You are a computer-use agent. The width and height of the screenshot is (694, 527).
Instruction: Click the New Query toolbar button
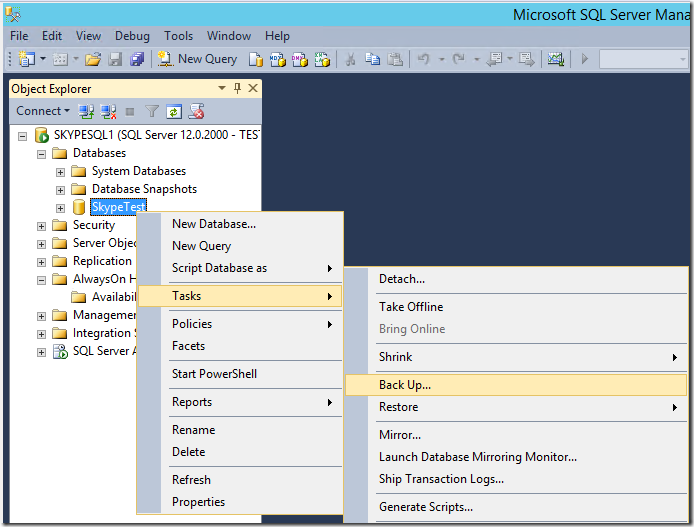tap(197, 59)
